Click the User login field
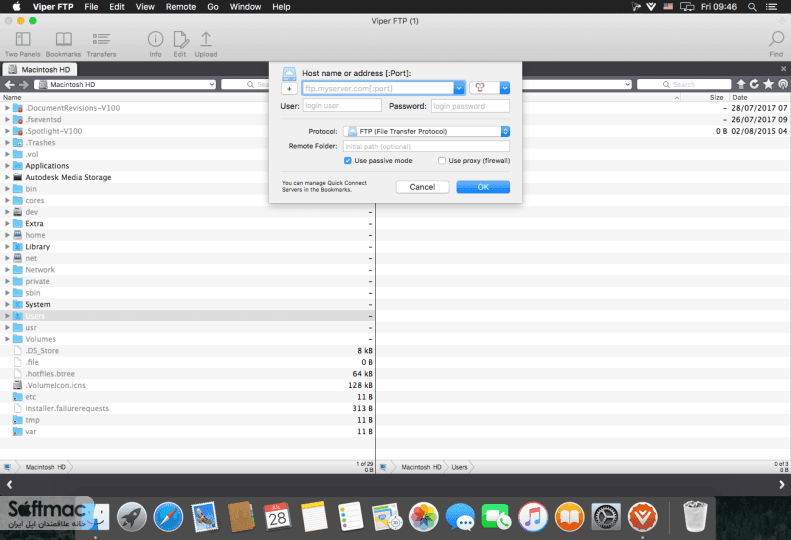Image resolution: width=791 pixels, height=540 pixels. pos(342,106)
